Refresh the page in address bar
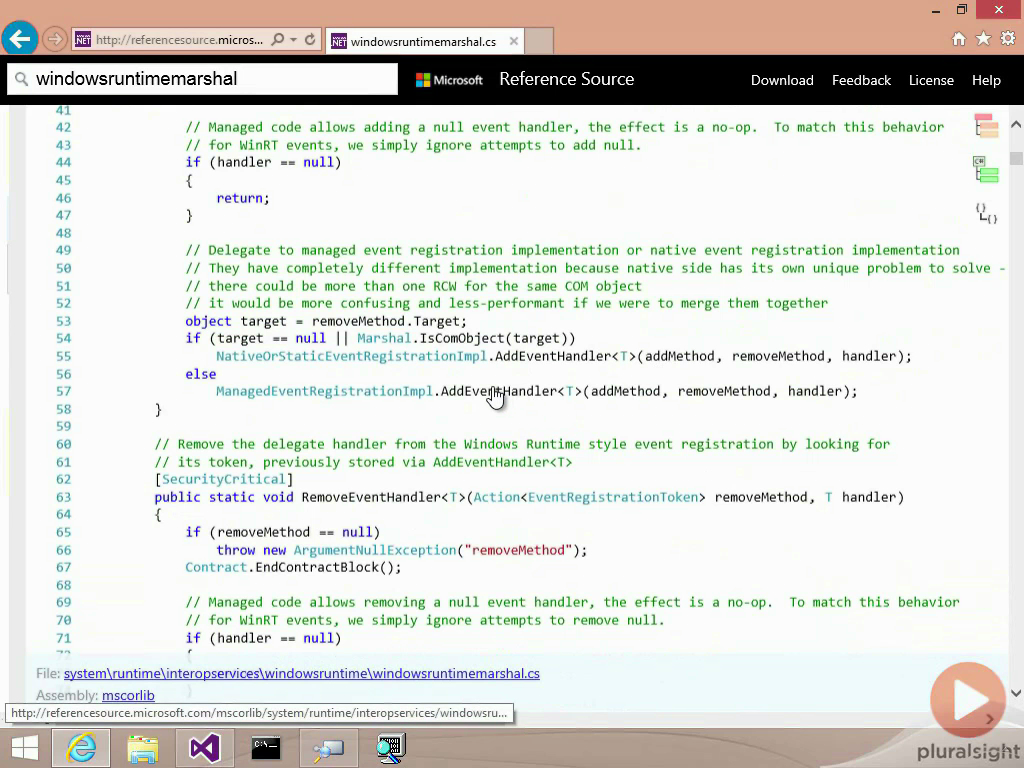The width and height of the screenshot is (1024, 768). (310, 40)
